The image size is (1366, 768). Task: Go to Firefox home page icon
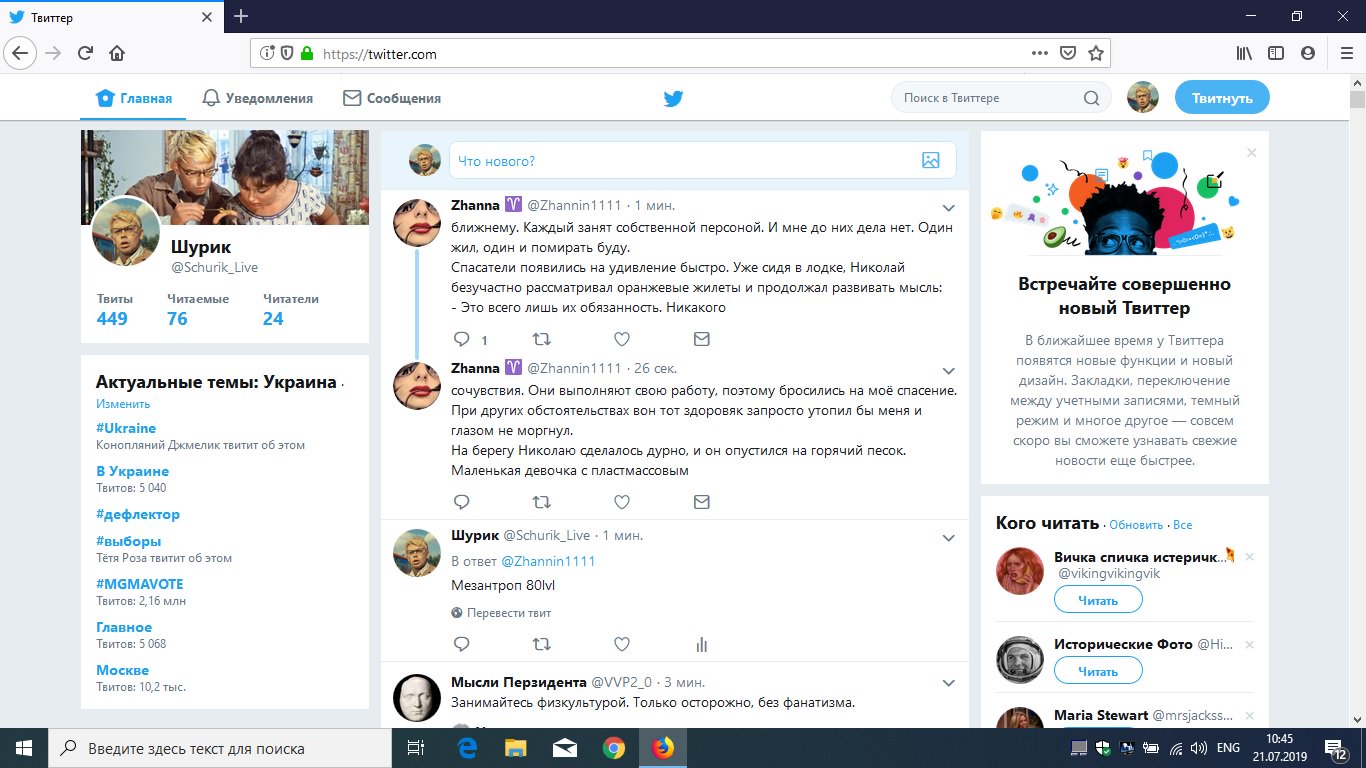(117, 54)
